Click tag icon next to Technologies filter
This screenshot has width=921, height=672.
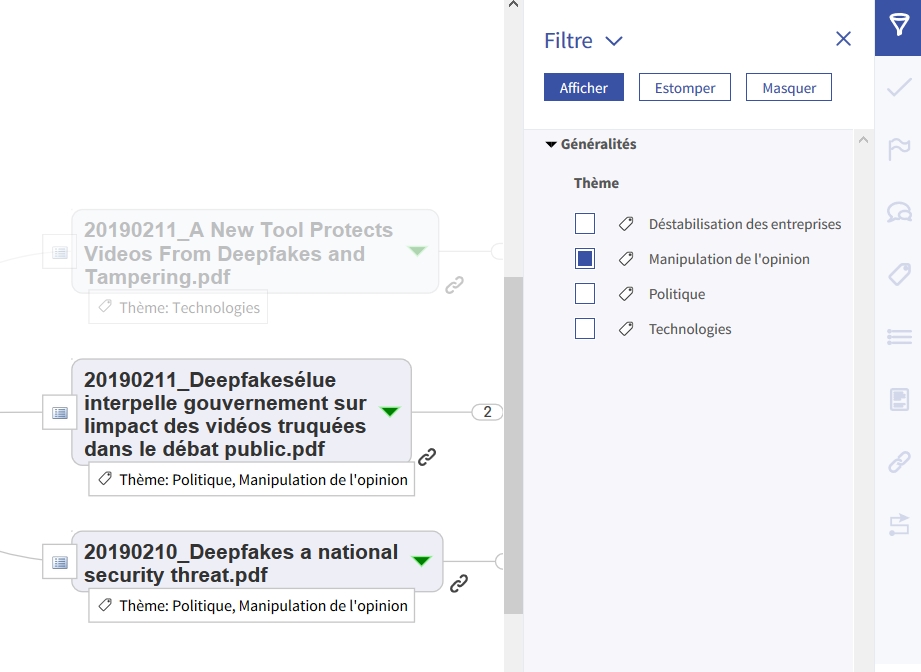tap(626, 329)
